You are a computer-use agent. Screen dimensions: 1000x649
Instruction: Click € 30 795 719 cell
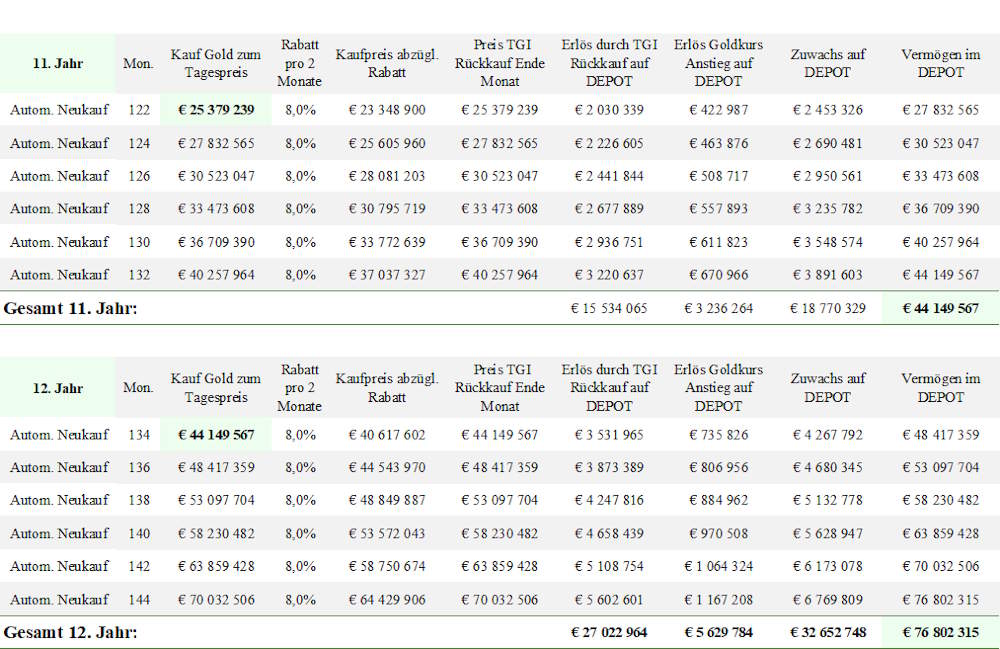click(387, 208)
